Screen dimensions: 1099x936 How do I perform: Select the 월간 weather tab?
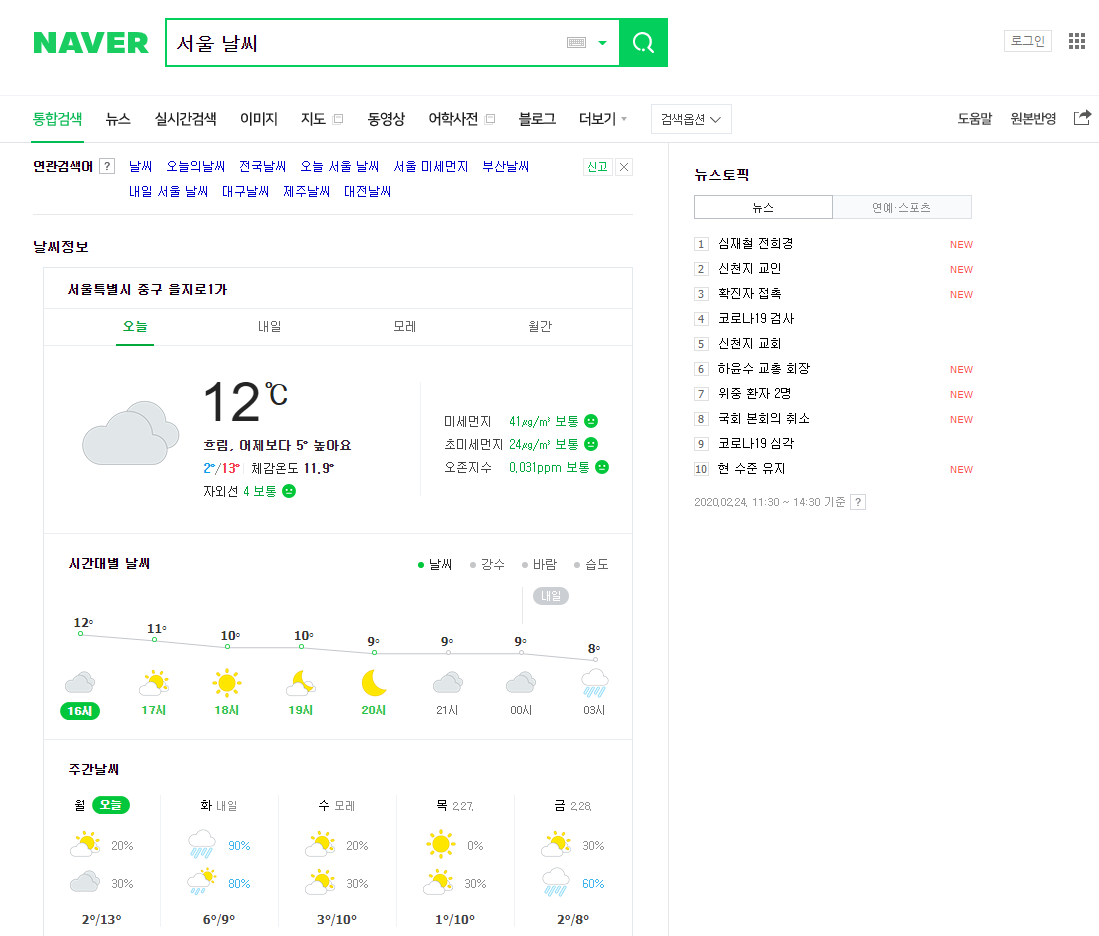click(x=540, y=327)
